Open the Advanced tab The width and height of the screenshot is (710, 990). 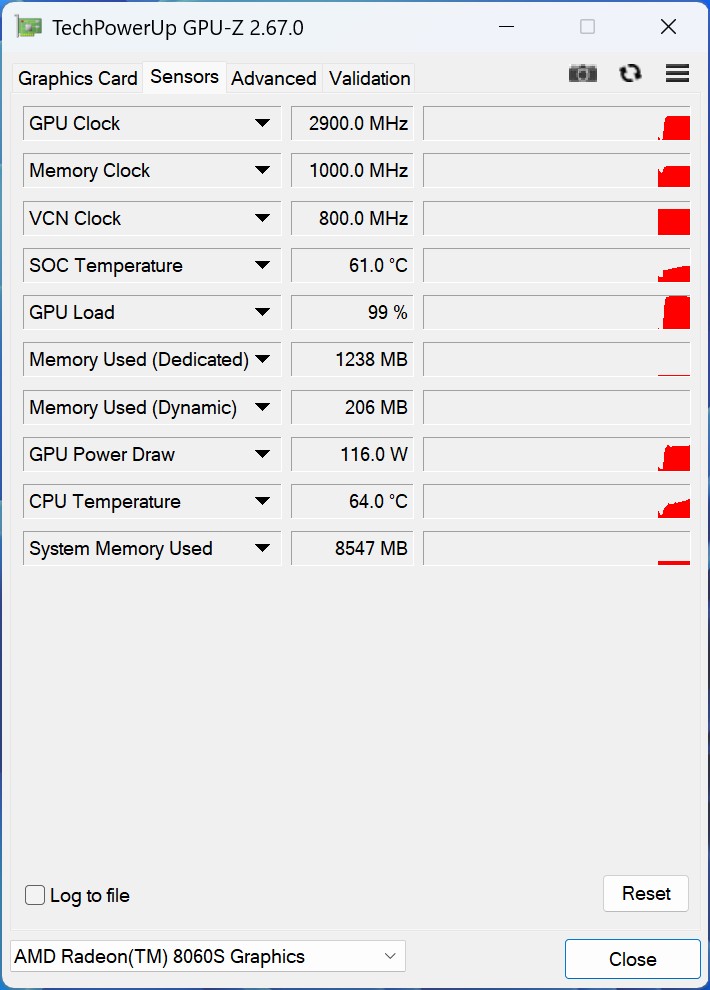coord(274,78)
